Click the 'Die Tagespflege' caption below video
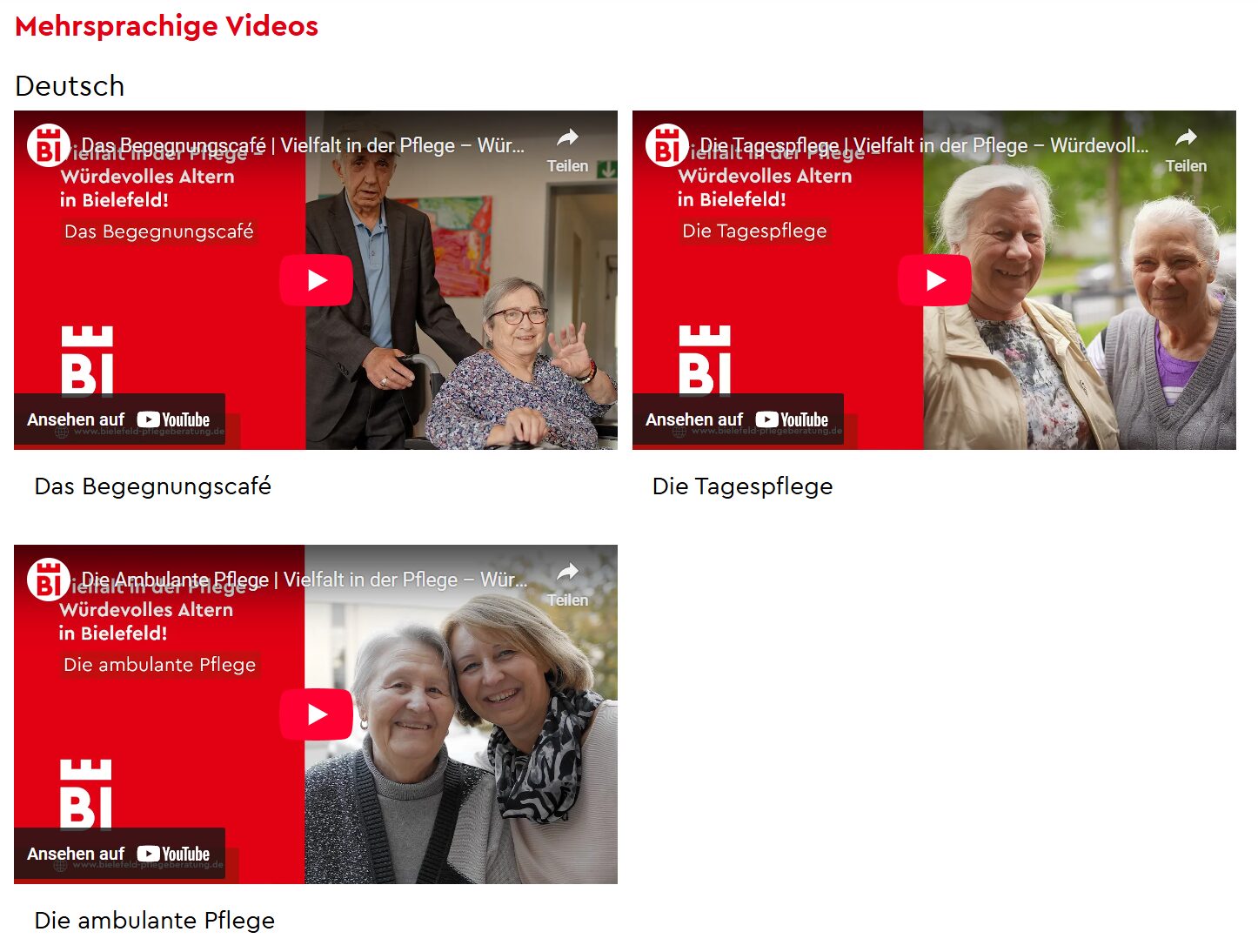 [743, 486]
